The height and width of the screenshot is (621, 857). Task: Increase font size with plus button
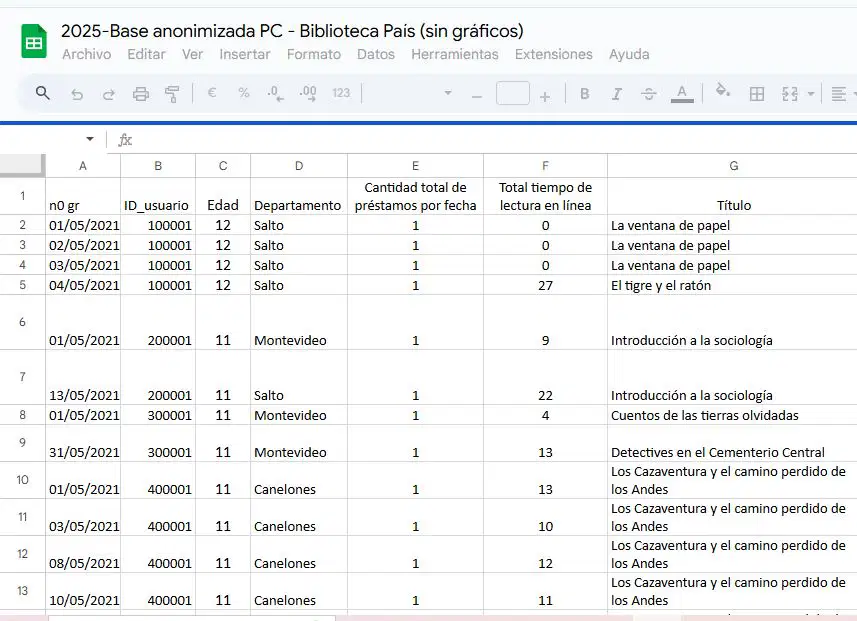click(544, 97)
